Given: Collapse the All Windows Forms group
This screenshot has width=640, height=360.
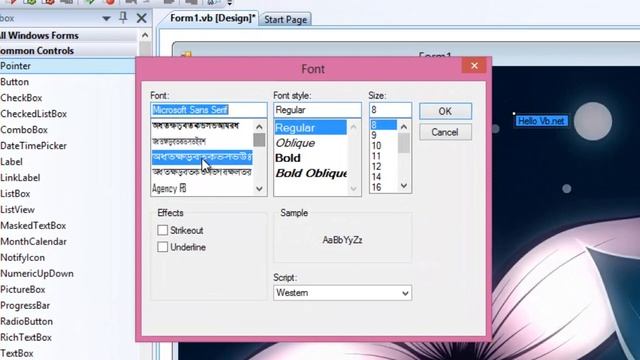Looking at the screenshot, I should tap(69, 36).
